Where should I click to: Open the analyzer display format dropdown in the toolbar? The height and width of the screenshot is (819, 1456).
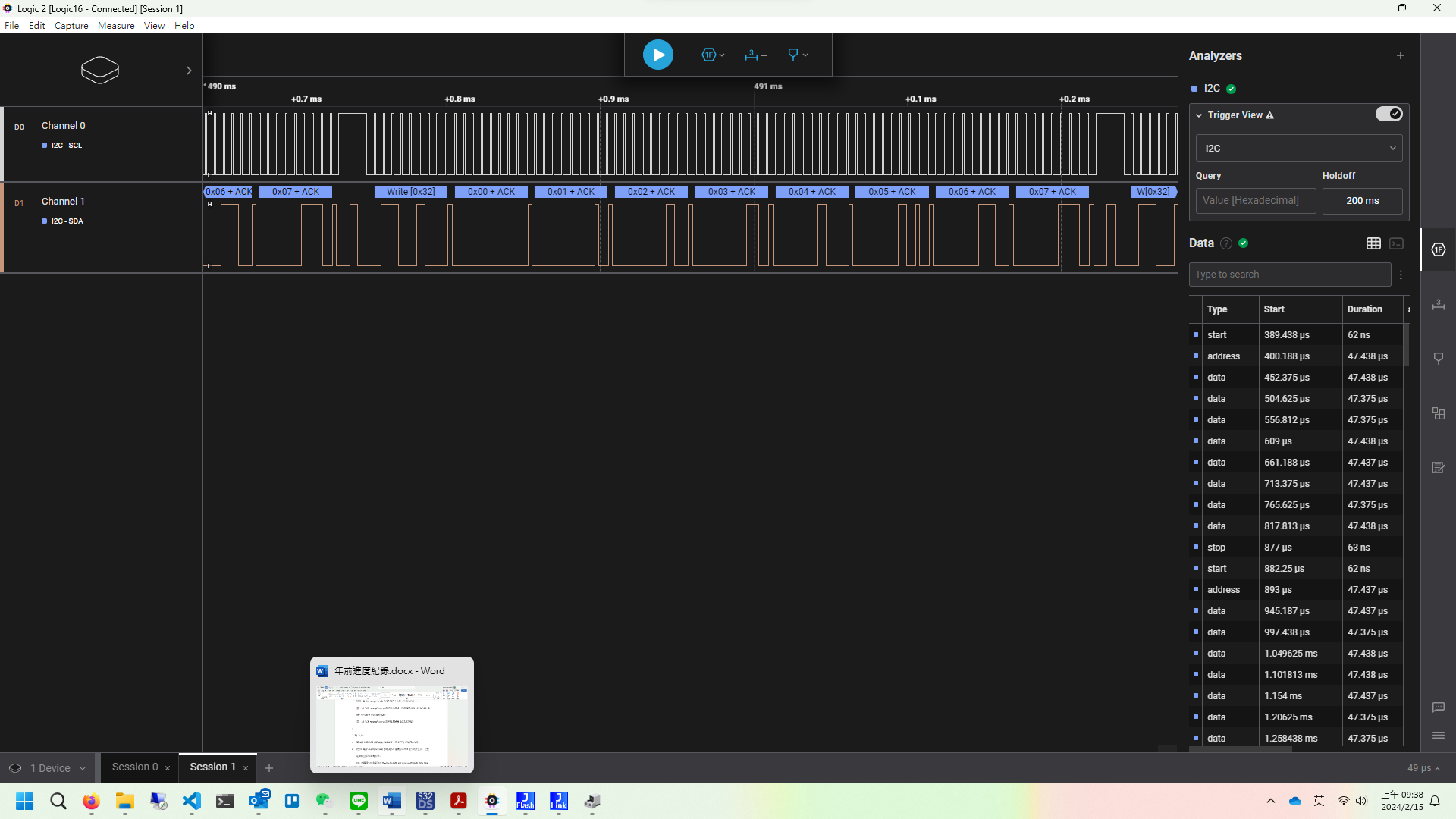[x=723, y=54]
